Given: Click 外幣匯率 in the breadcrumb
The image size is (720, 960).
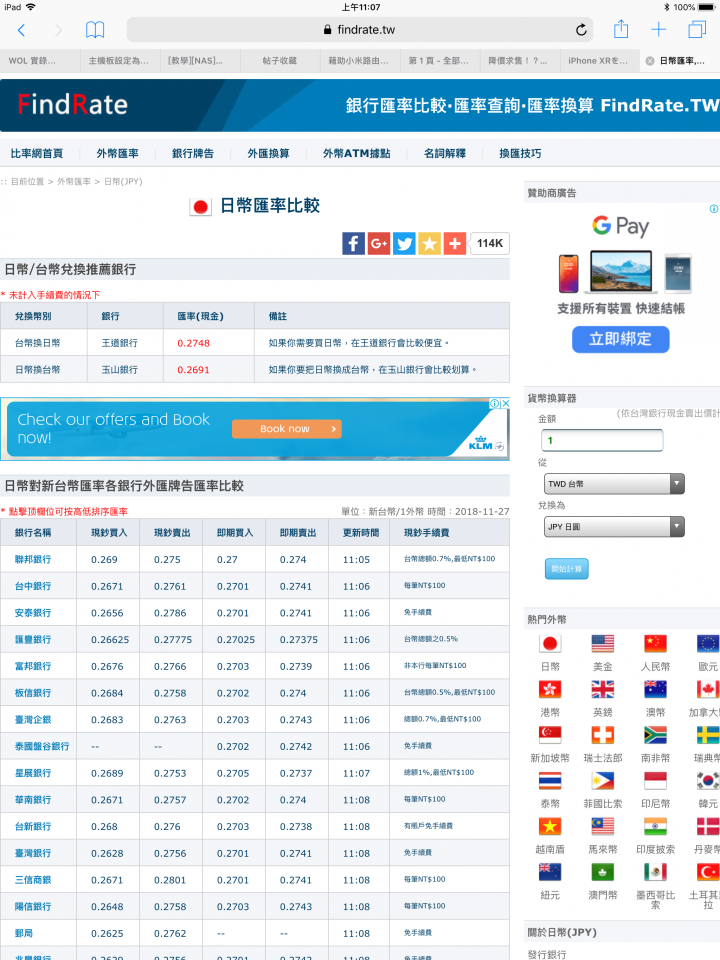Looking at the screenshot, I should 74,182.
